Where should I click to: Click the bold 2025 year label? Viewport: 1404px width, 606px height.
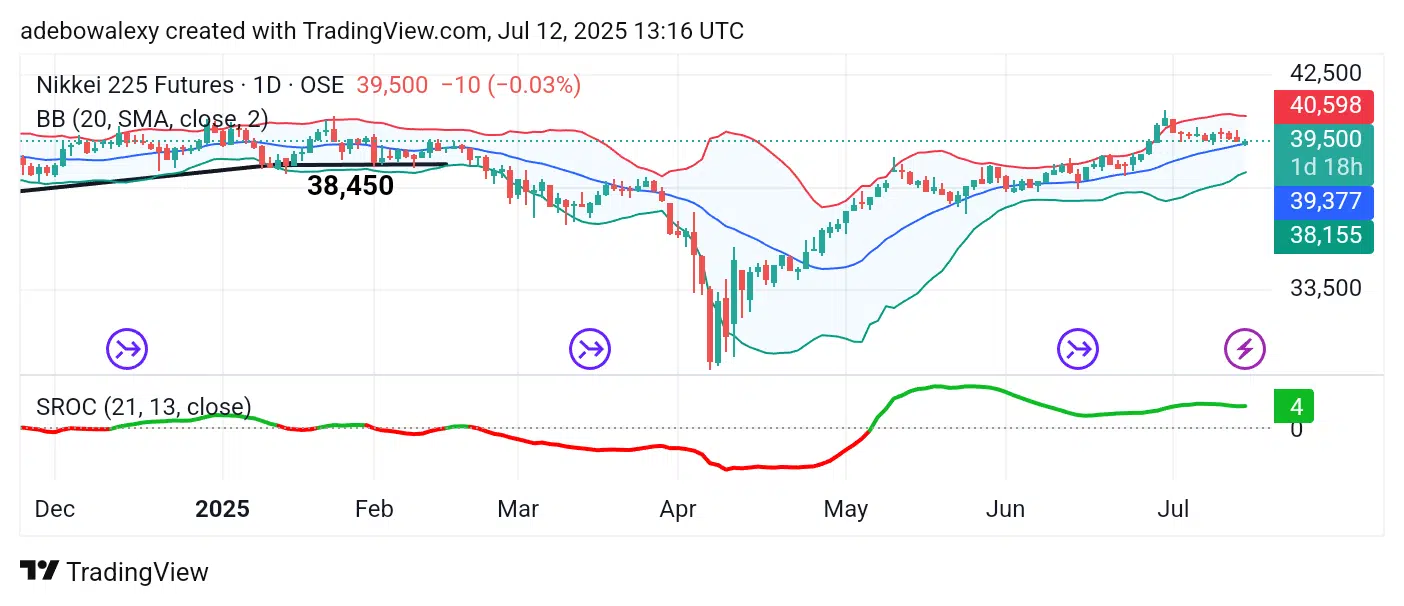(x=222, y=509)
